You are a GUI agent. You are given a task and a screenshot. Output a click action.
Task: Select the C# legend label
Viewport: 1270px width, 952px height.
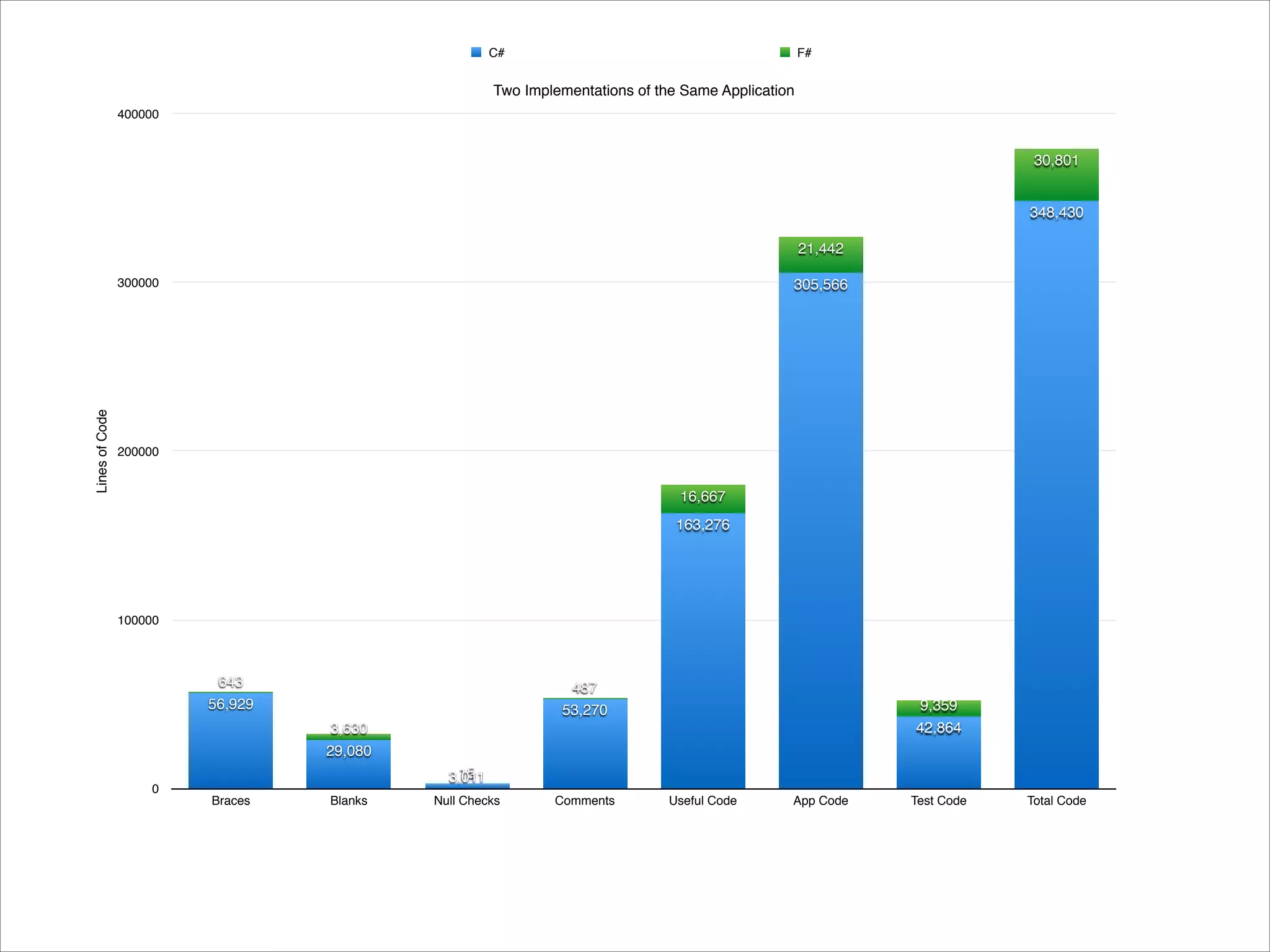496,53
